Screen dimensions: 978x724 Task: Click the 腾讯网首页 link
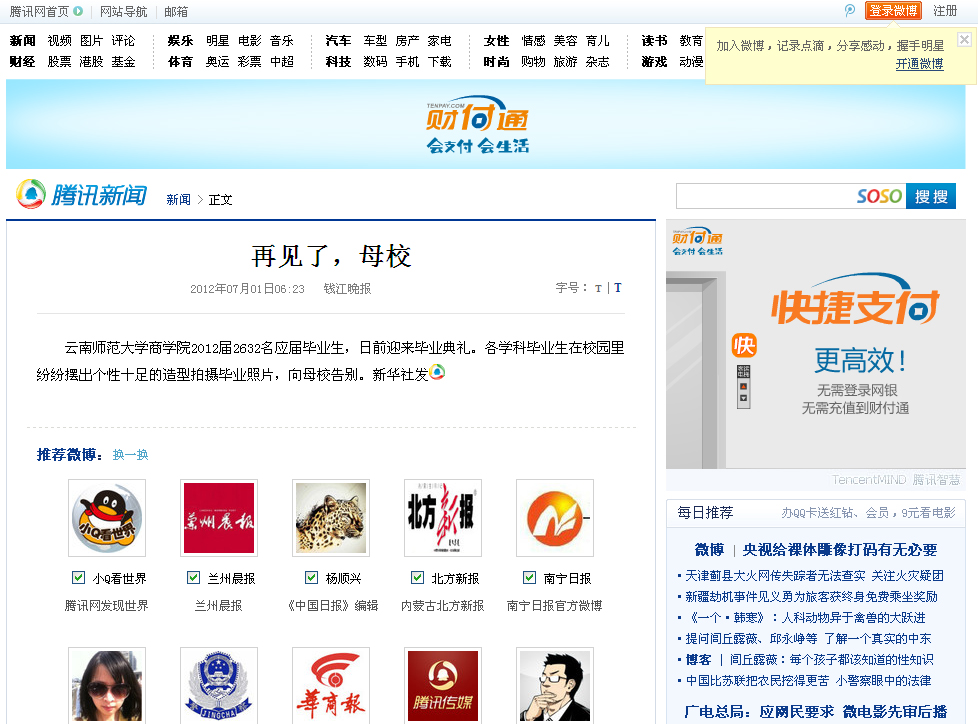tap(39, 11)
